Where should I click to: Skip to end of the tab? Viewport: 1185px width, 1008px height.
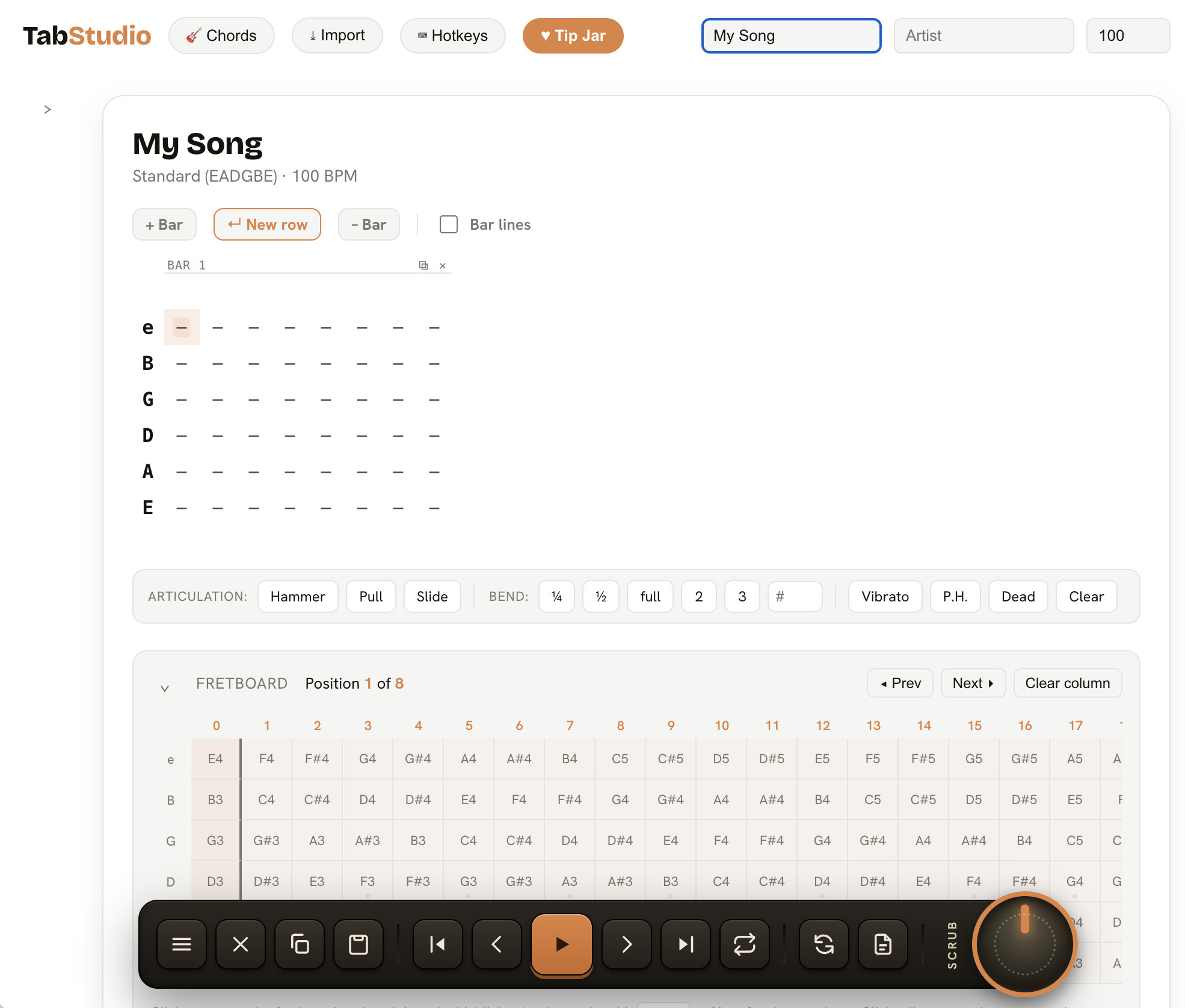686,944
